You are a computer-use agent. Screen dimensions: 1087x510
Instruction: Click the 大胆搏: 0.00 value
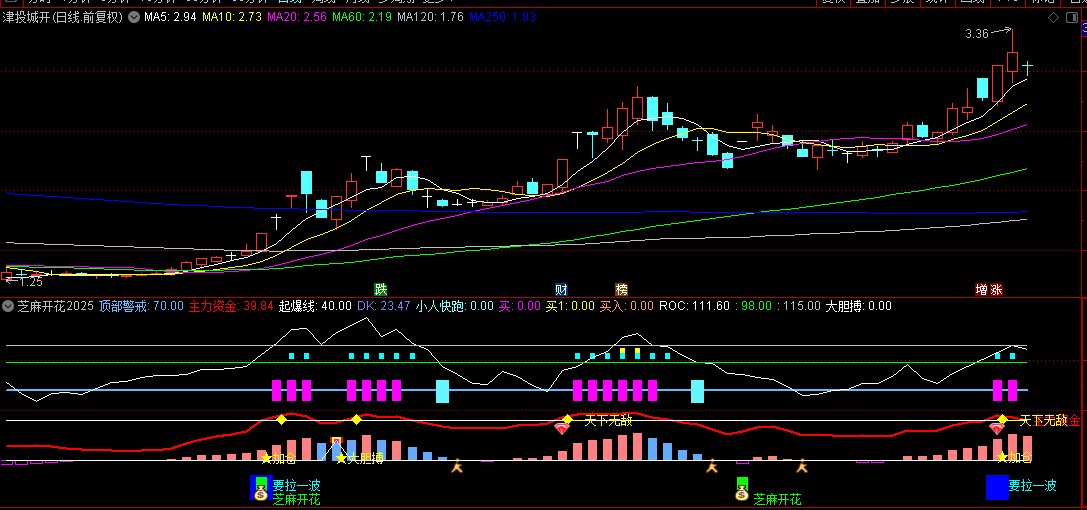(858, 306)
